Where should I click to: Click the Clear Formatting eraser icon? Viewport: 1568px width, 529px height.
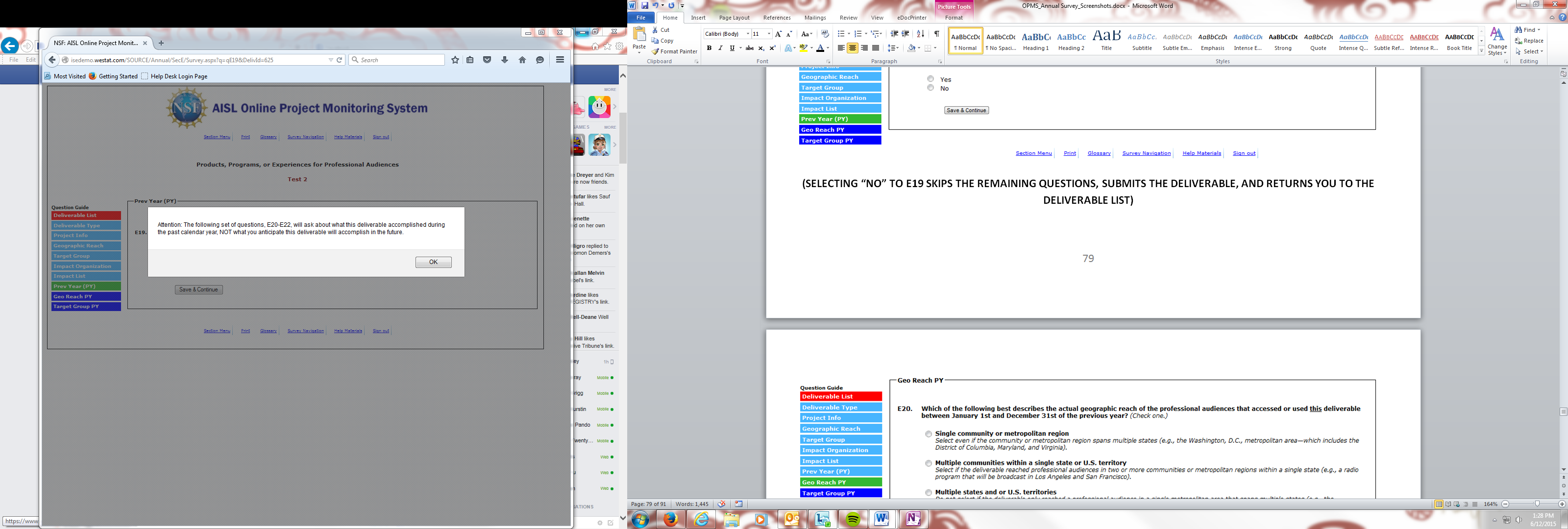point(825,34)
